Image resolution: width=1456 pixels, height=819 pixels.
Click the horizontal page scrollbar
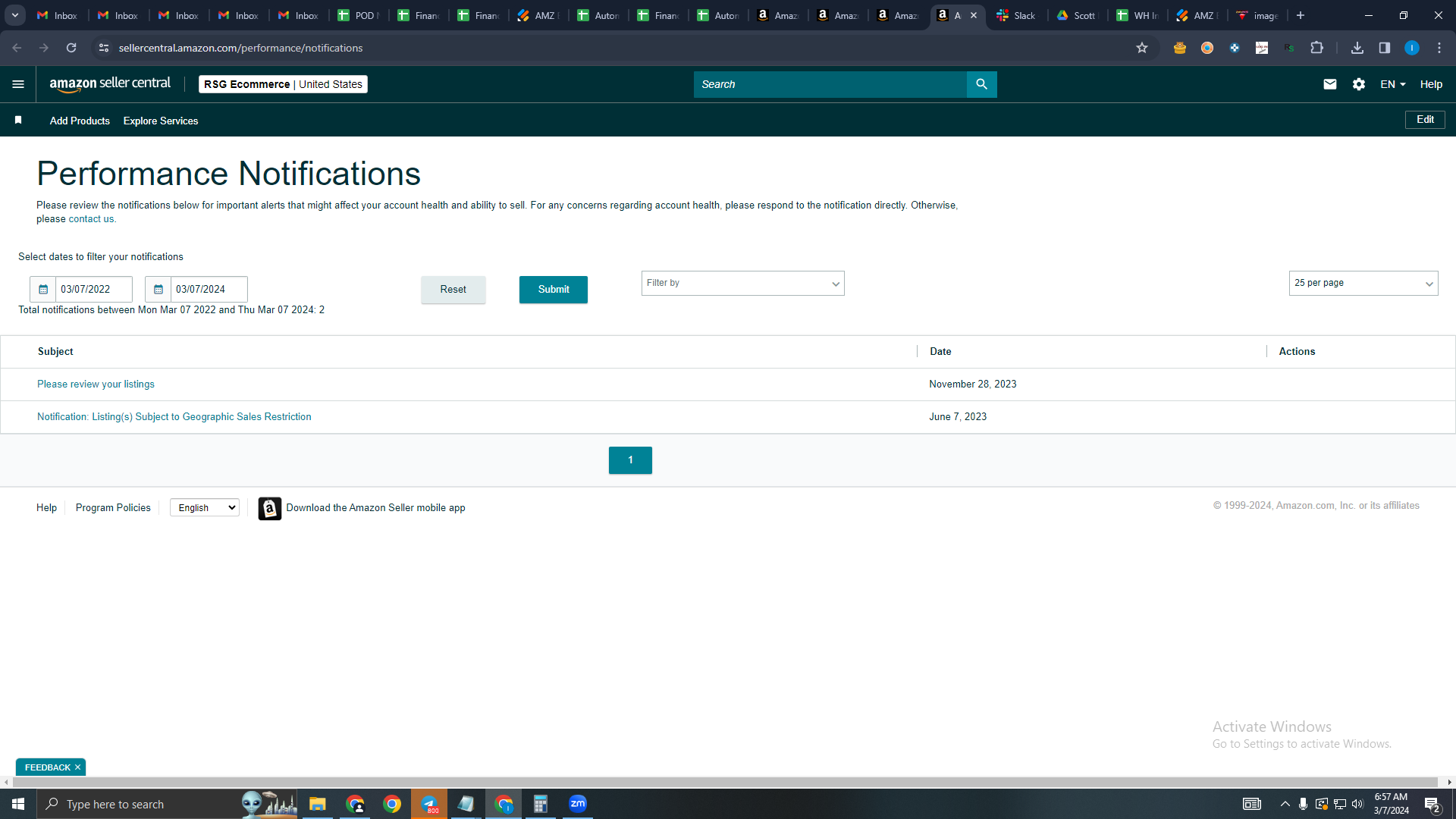coord(724,782)
